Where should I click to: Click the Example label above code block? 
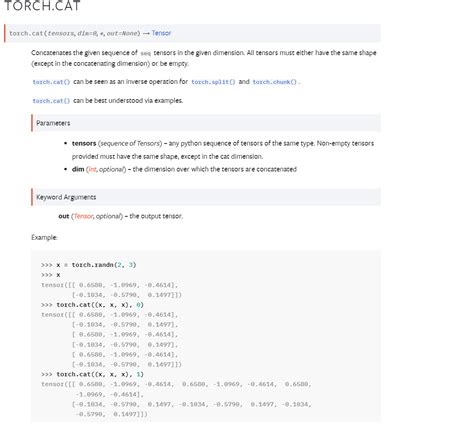point(44,237)
